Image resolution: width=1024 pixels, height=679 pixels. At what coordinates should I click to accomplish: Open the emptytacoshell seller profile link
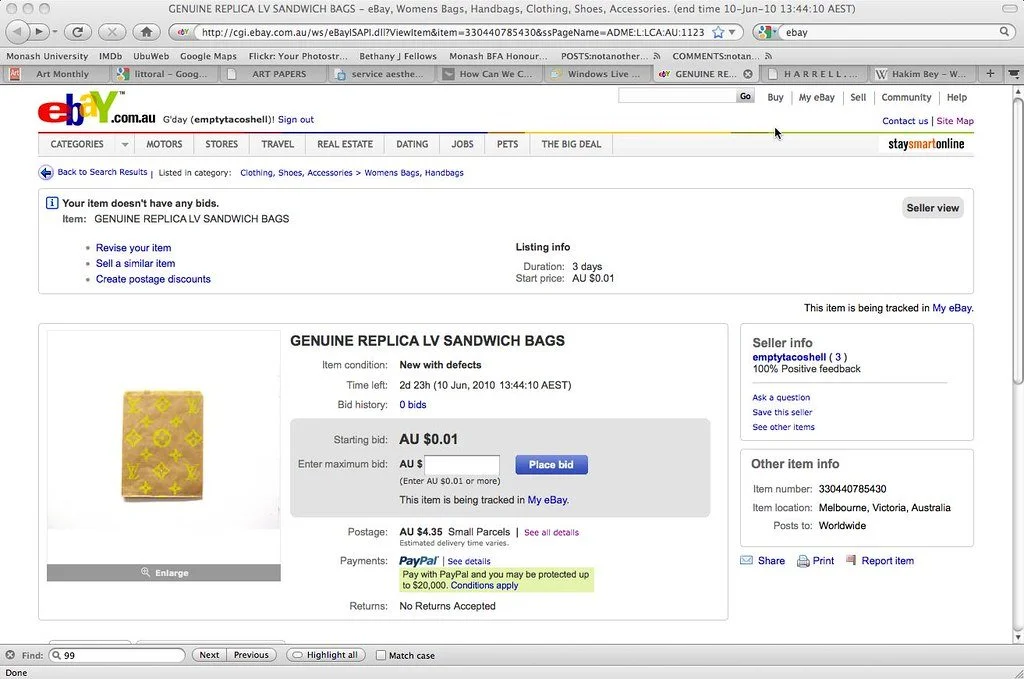(789, 357)
